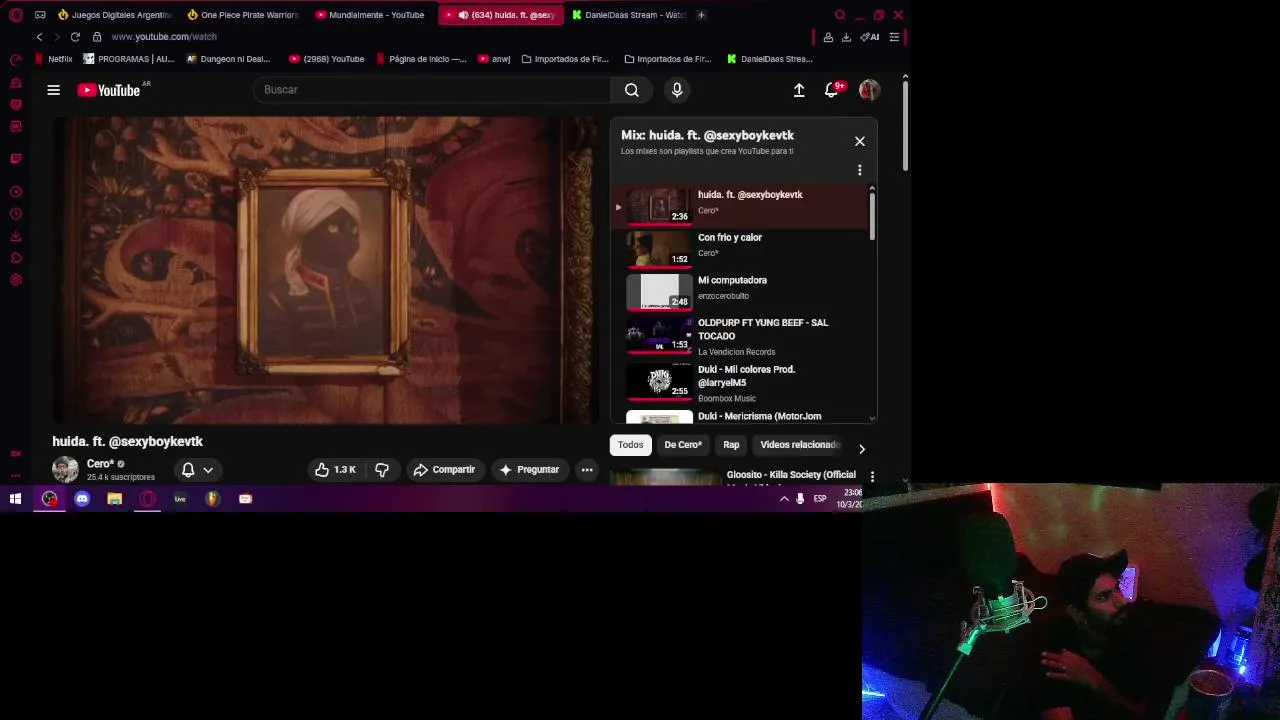Open the YouTube hamburger guide menu
Screen dimensions: 1280x720
(x=53, y=90)
